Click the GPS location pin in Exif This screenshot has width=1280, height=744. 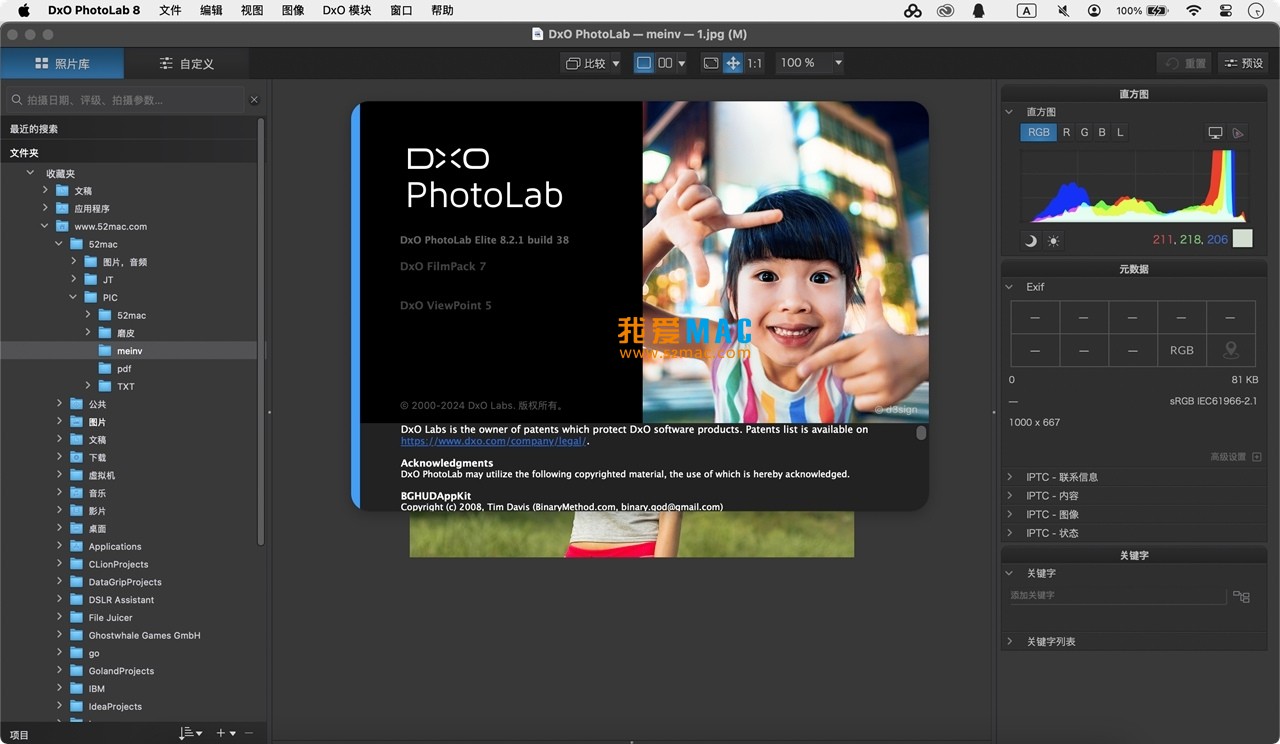[x=1231, y=350]
